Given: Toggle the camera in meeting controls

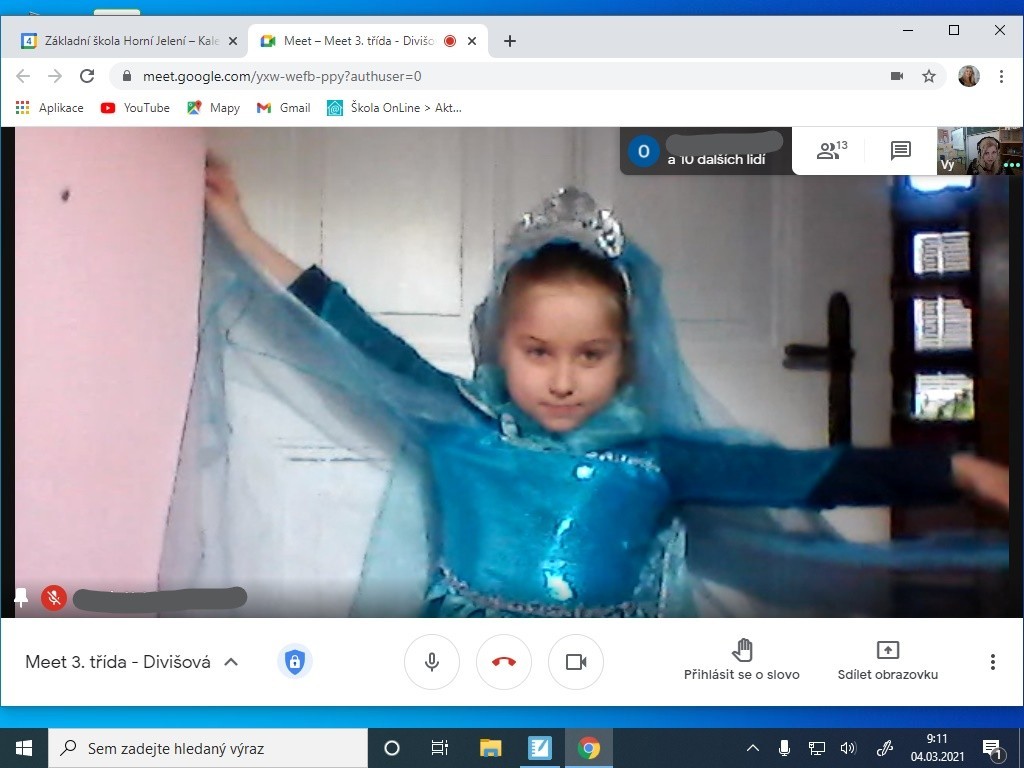Looking at the screenshot, I should point(576,662).
